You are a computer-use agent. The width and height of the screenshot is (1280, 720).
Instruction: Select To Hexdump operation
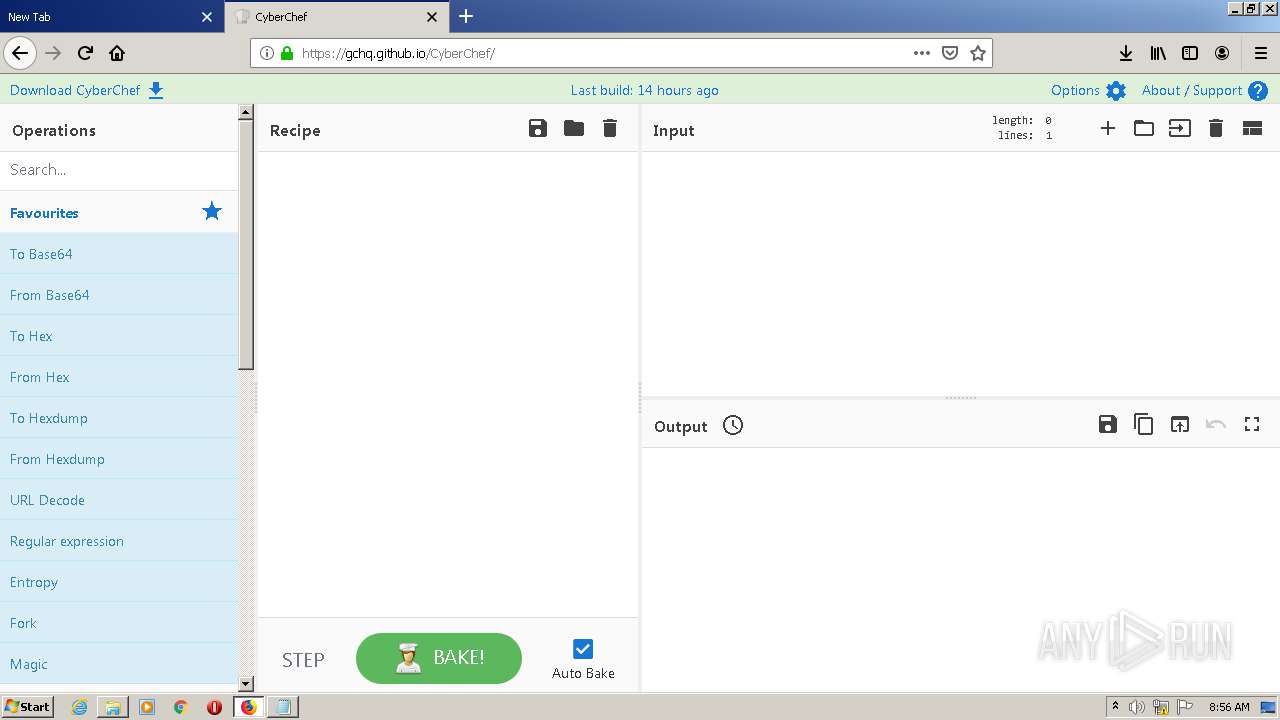tap(119, 418)
